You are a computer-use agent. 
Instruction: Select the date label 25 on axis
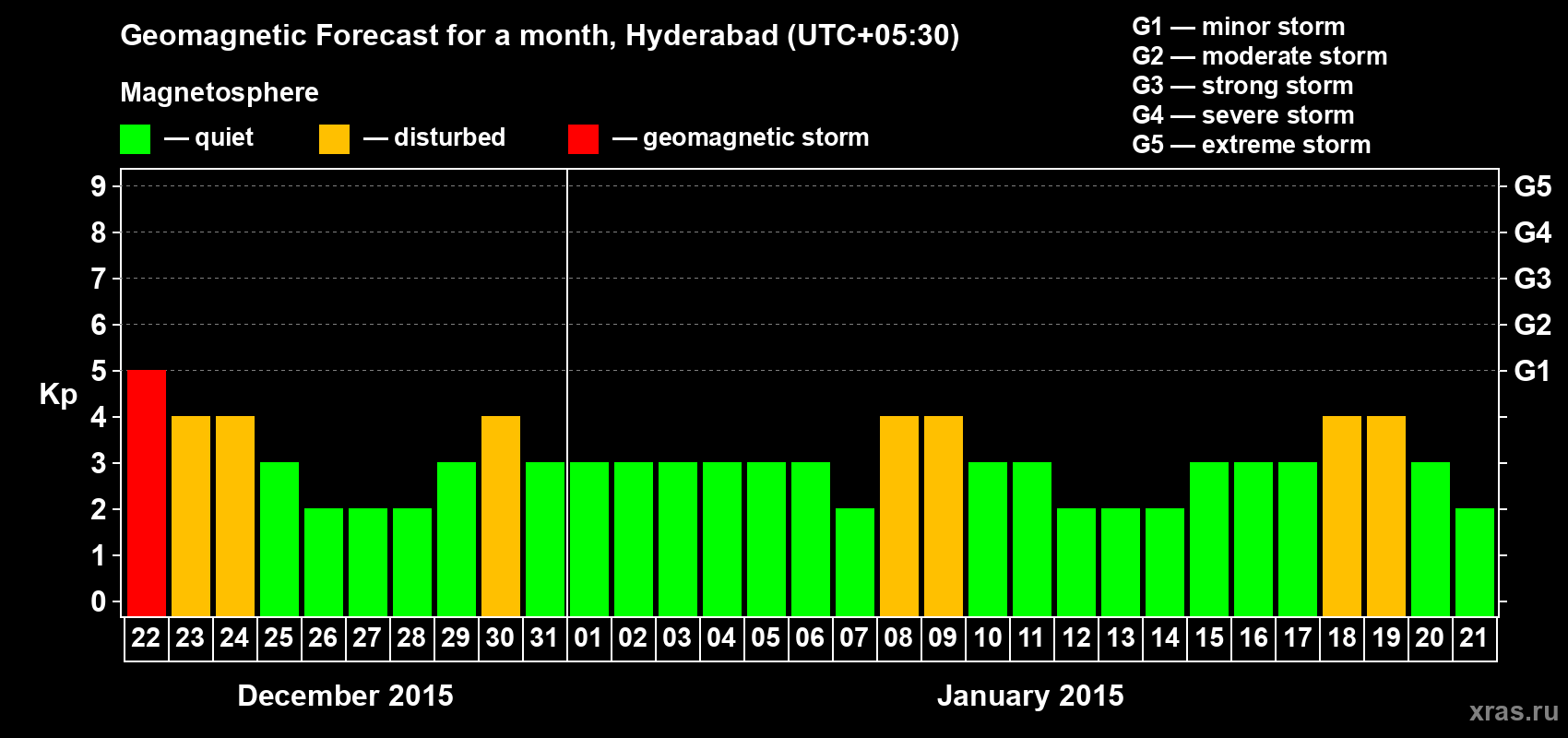[x=279, y=637]
